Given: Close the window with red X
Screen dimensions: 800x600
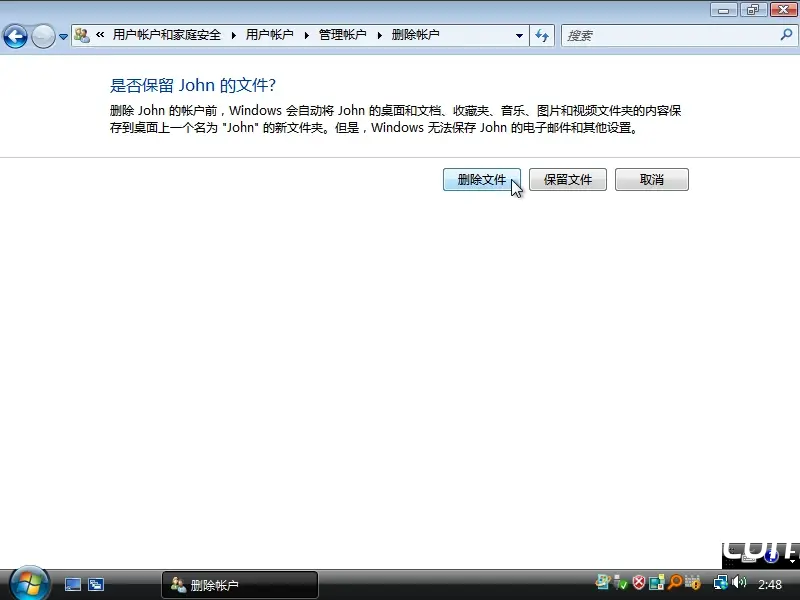Looking at the screenshot, I should click(783, 10).
